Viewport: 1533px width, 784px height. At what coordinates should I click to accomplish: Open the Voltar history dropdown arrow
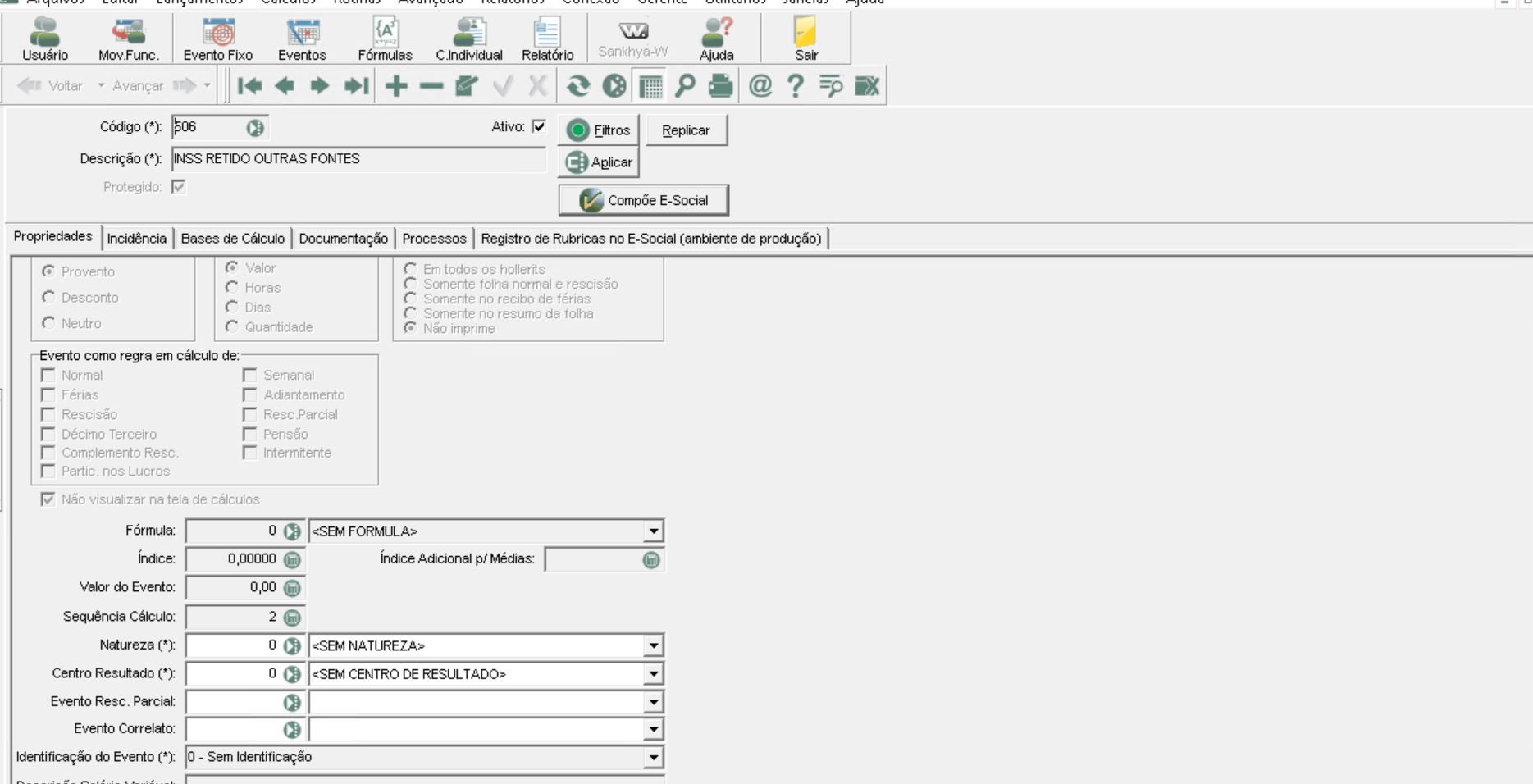click(x=101, y=85)
